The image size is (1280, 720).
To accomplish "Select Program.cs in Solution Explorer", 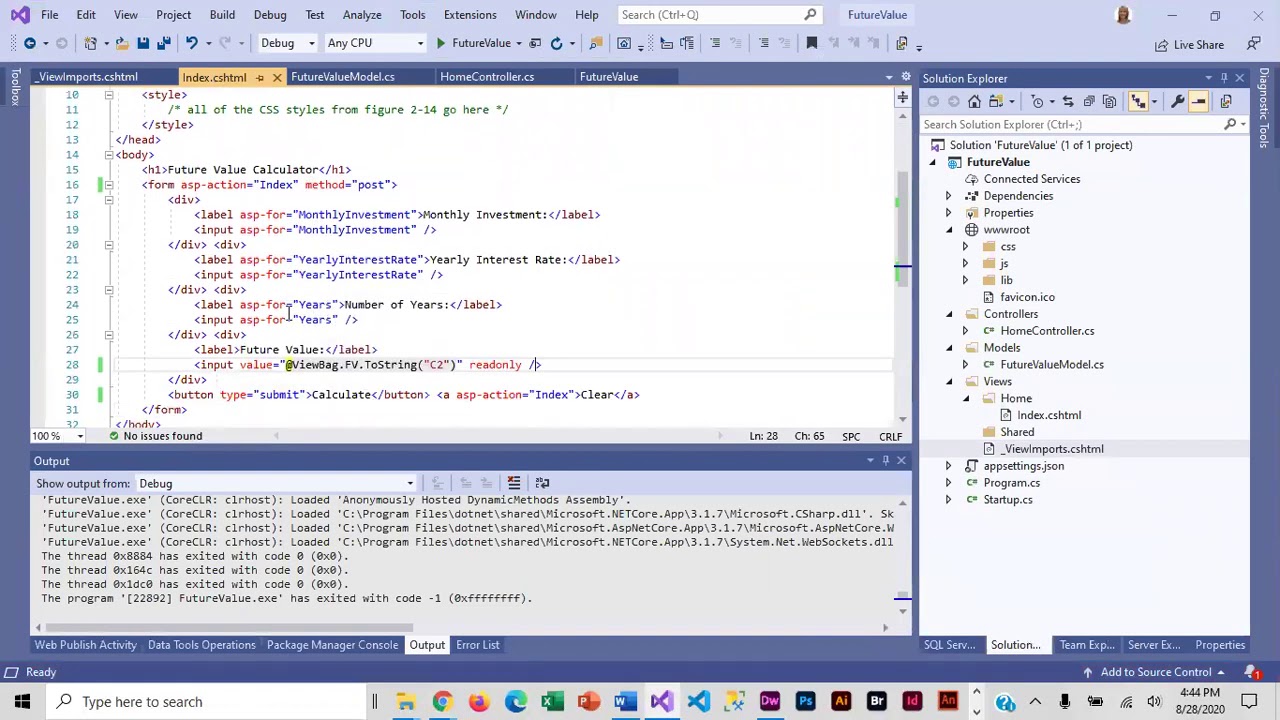I will coord(1011,483).
